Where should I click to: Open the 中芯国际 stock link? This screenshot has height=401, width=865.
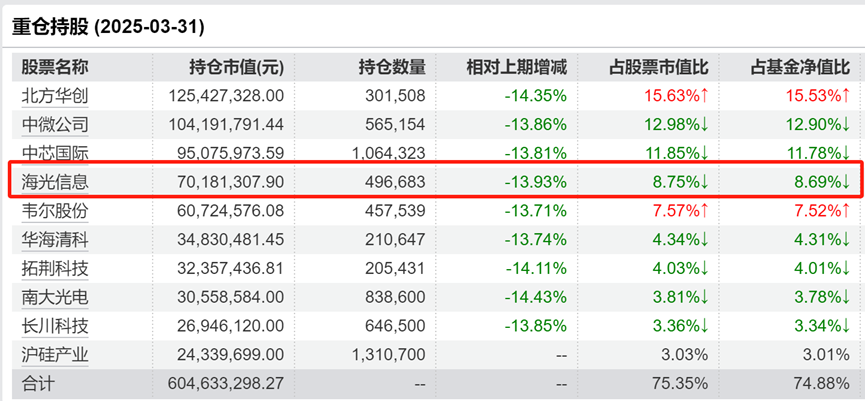pos(55,153)
